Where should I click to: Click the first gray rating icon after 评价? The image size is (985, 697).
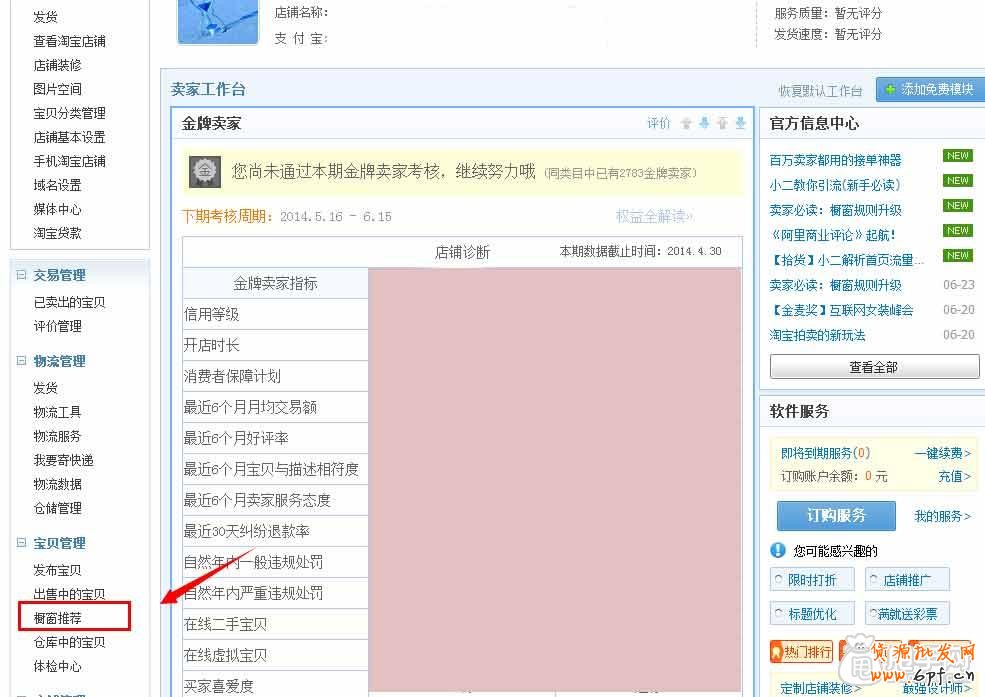(686, 123)
